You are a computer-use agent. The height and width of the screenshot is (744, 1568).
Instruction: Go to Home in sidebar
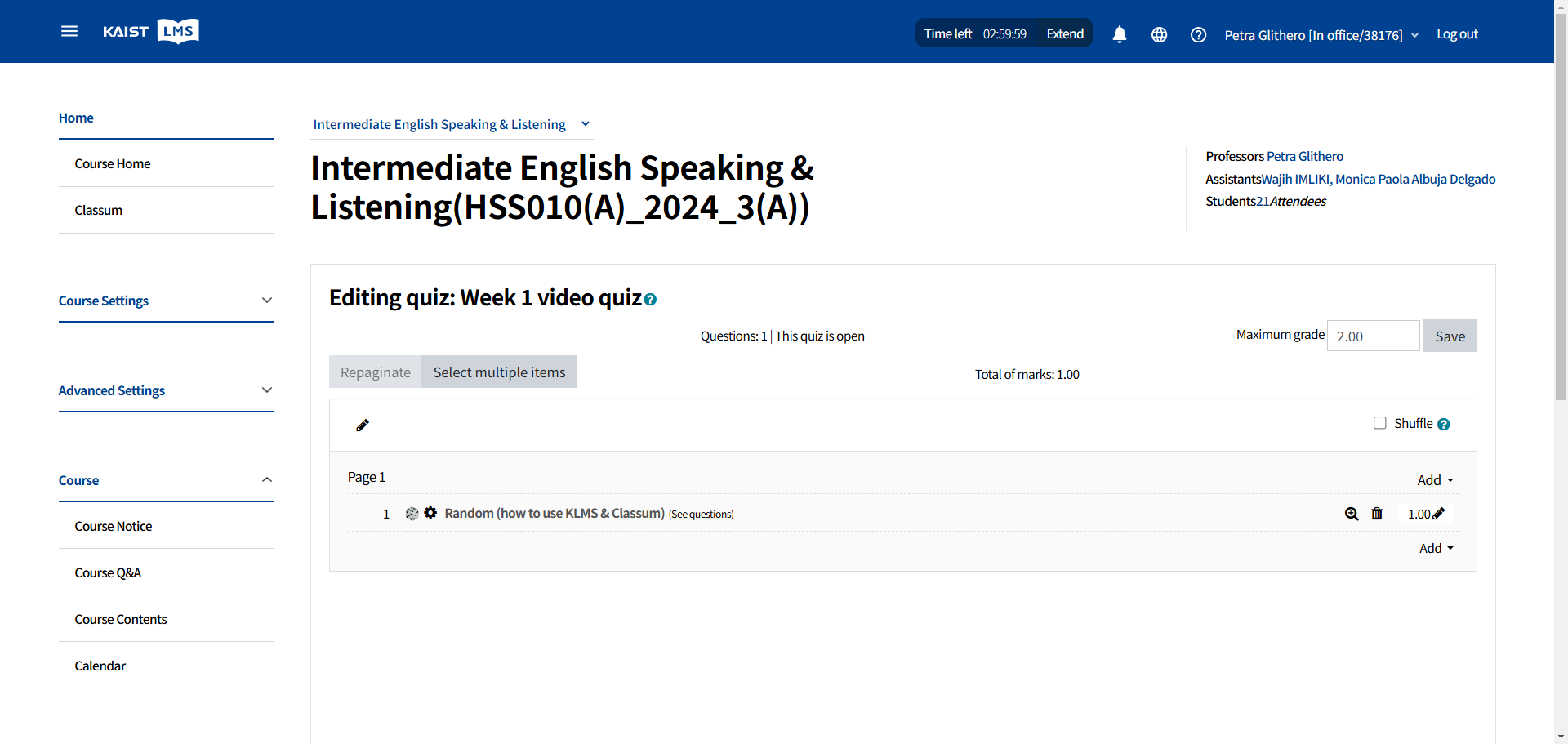point(76,118)
